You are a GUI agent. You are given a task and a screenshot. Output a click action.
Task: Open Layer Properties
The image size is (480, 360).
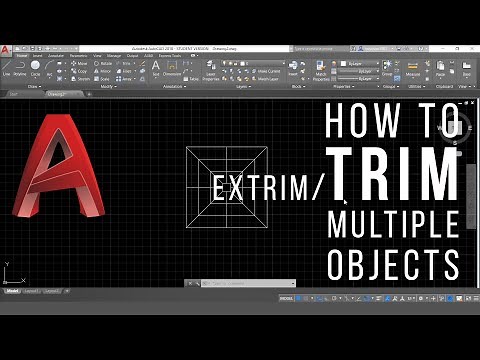211,71
